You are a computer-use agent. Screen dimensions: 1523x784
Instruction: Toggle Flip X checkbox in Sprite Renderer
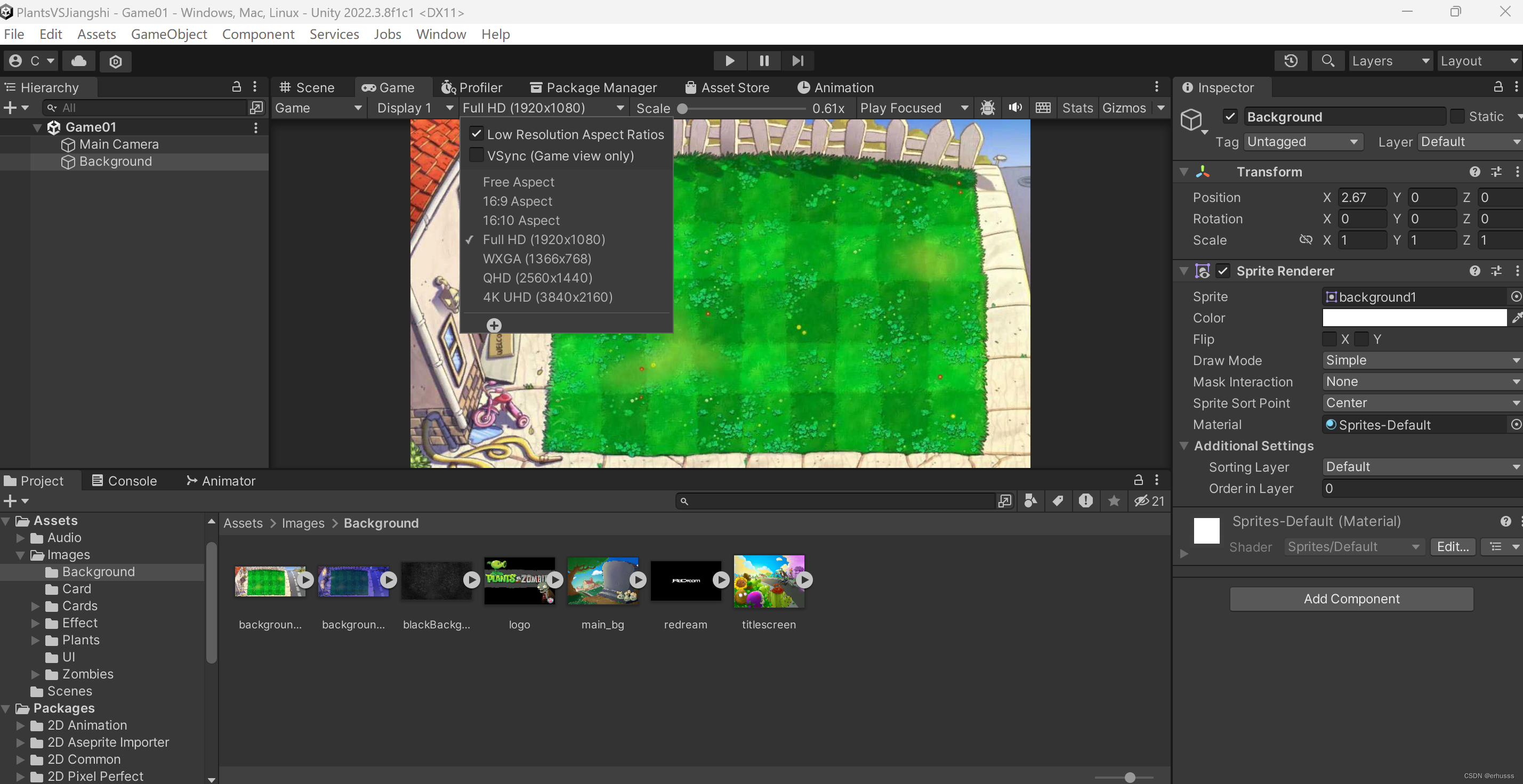pyautogui.click(x=1329, y=340)
